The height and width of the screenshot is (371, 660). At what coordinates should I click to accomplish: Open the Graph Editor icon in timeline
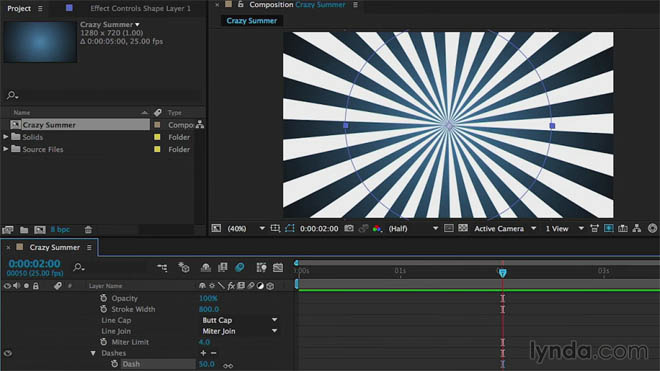coord(278,267)
